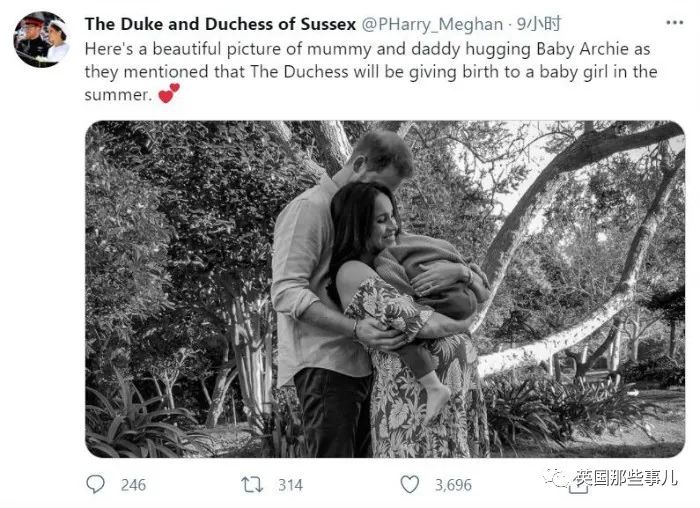Open the black-and-white family photo
The height and width of the screenshot is (508, 700).
pyautogui.click(x=385, y=289)
